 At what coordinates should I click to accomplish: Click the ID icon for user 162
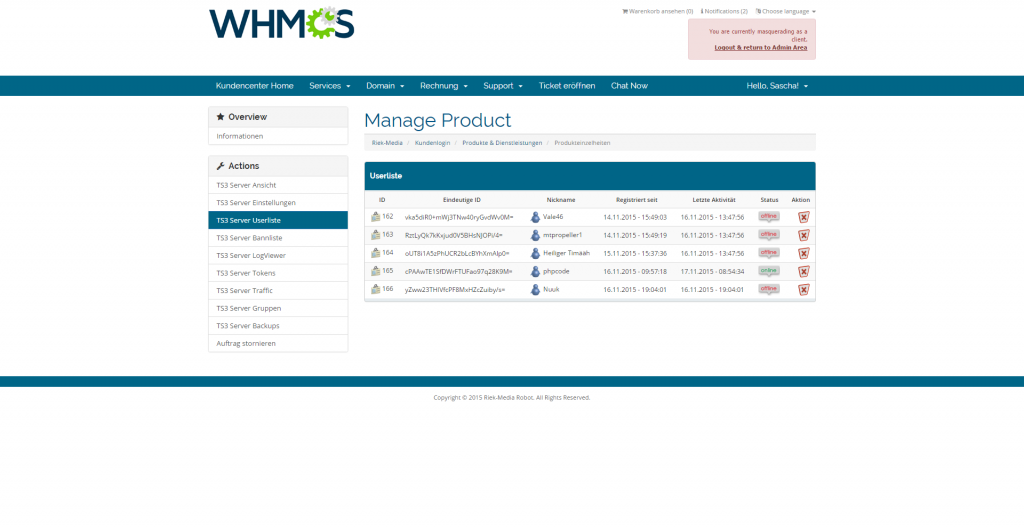(x=376, y=216)
